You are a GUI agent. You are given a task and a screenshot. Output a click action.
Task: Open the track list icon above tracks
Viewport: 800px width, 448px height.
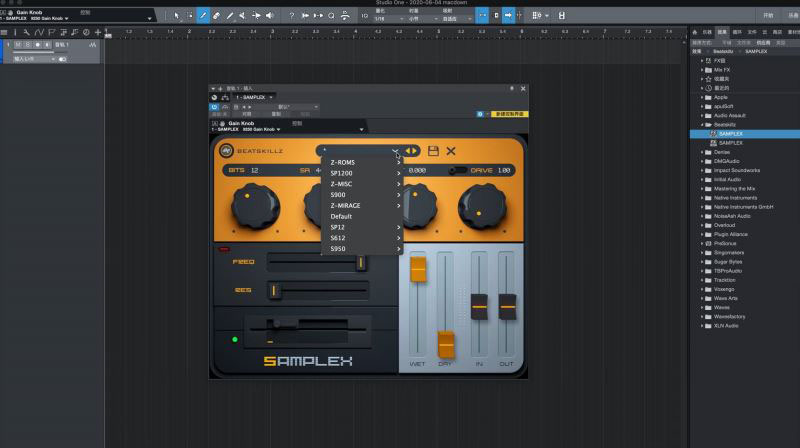point(4,32)
